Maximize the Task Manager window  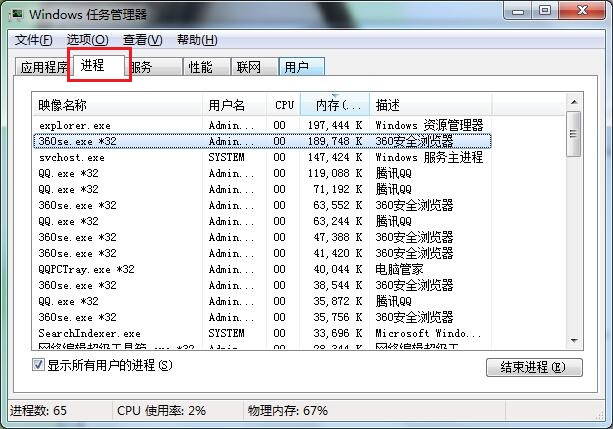point(545,11)
